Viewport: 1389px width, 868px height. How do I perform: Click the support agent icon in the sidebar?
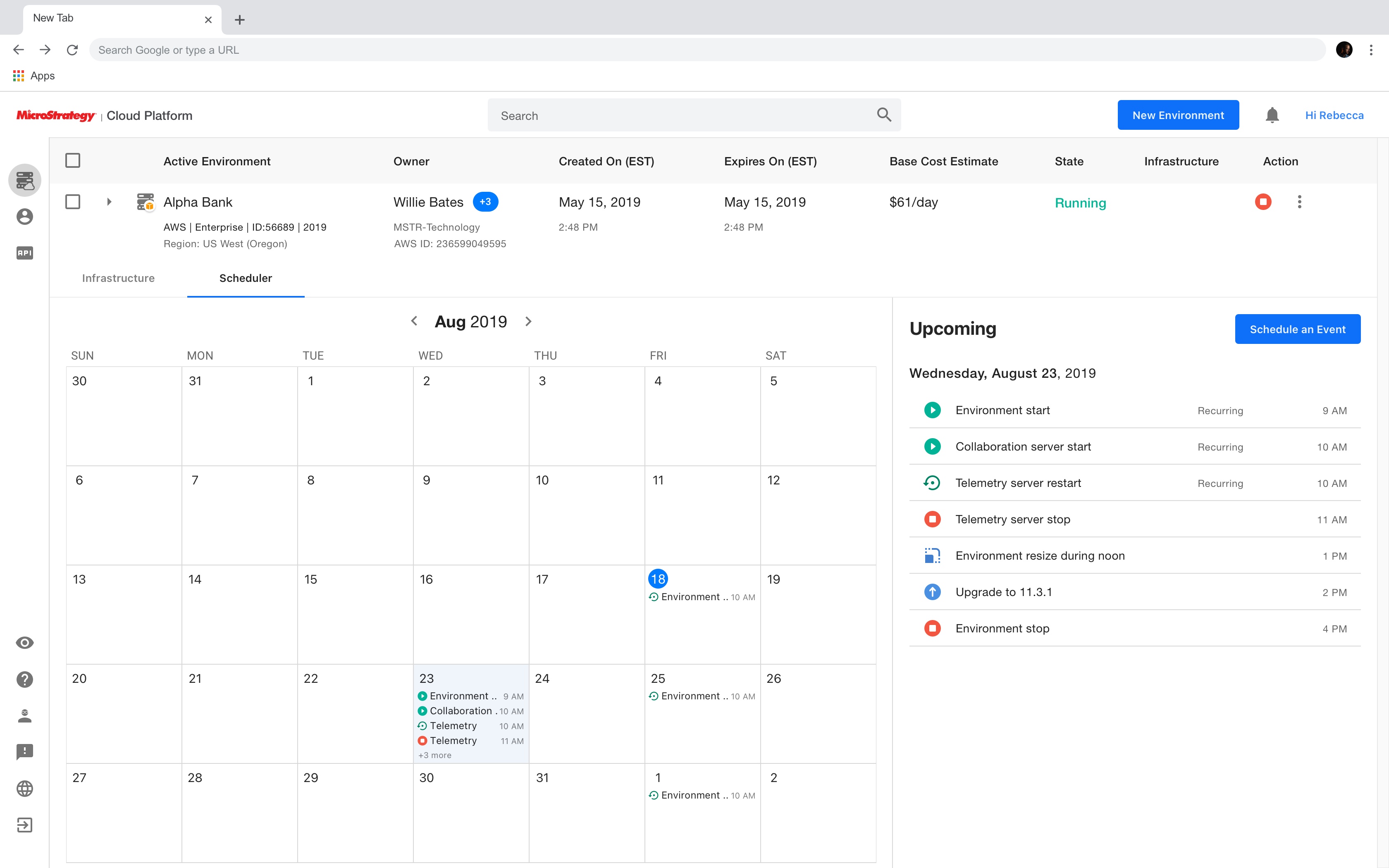[25, 715]
